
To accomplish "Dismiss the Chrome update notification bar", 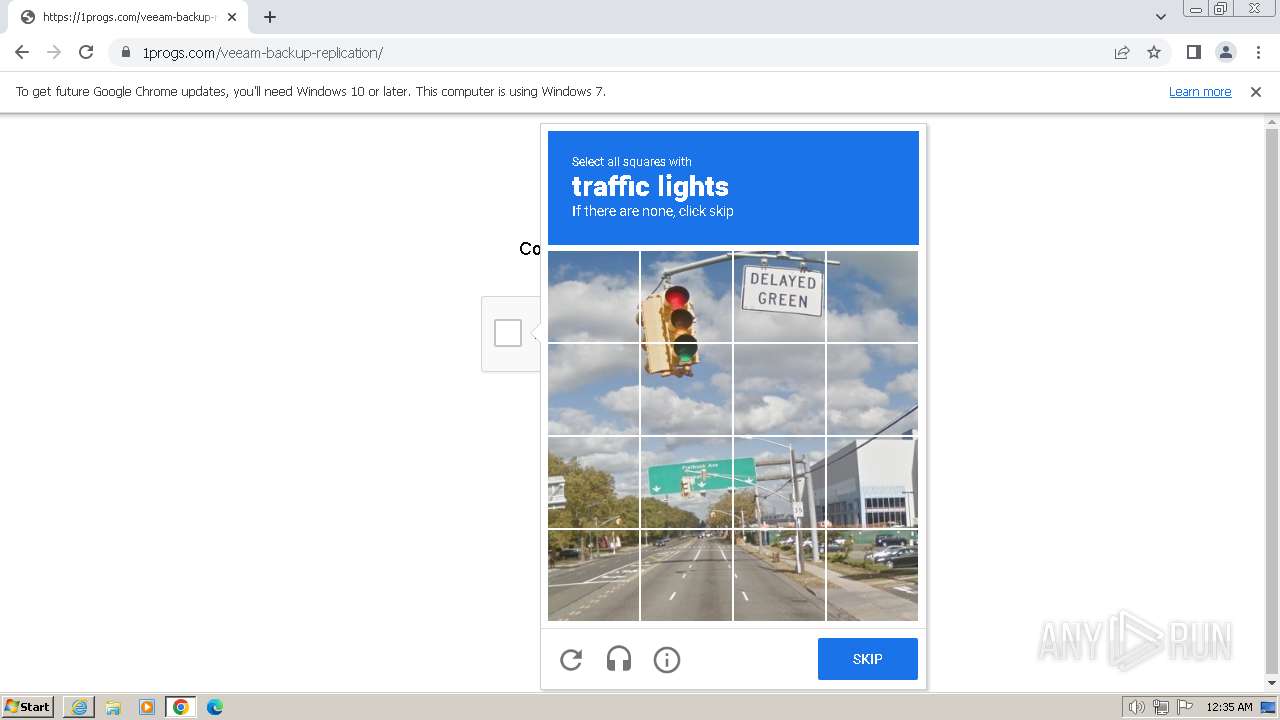I will pyautogui.click(x=1256, y=91).
